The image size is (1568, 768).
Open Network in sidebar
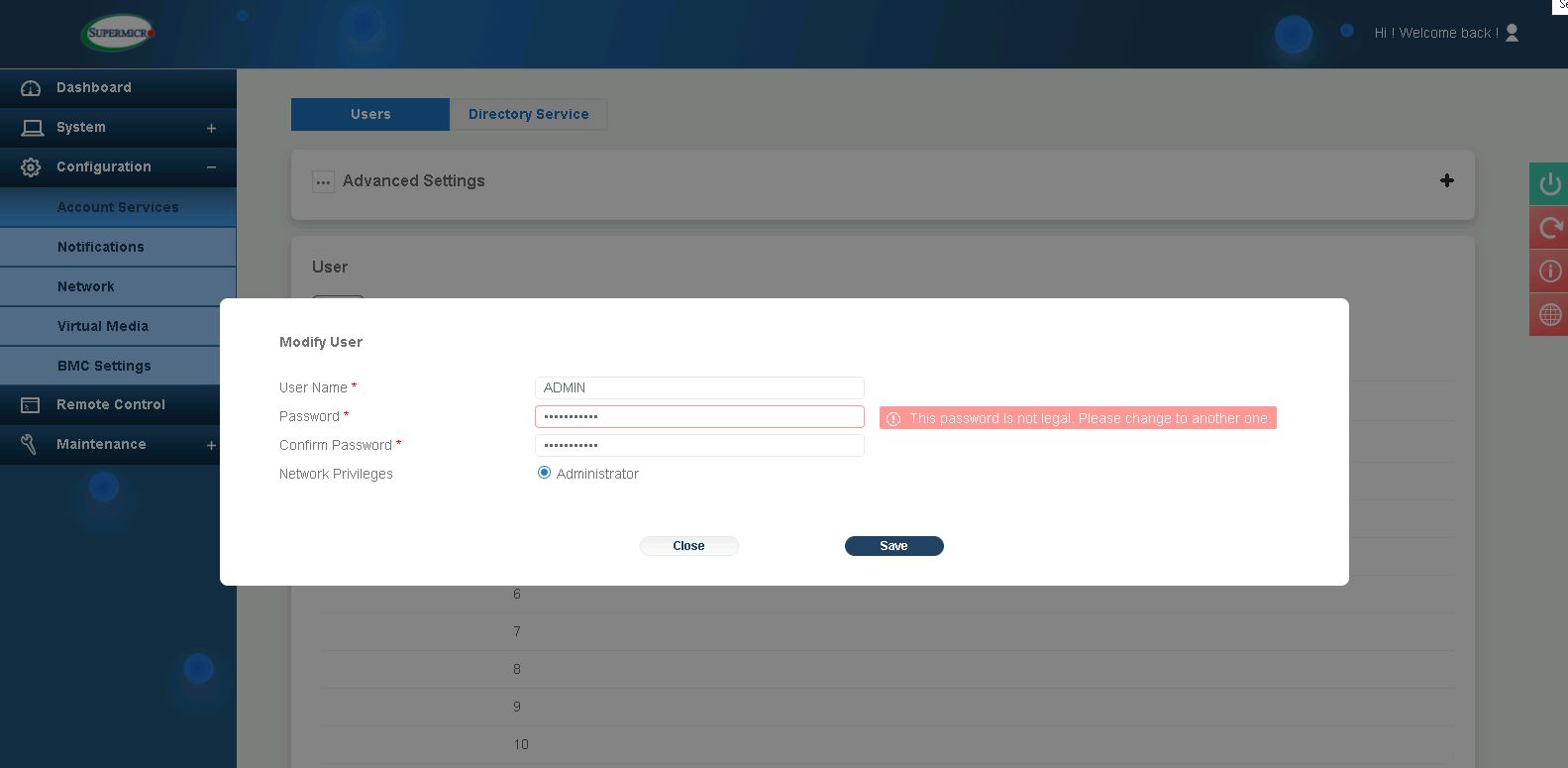(118, 286)
